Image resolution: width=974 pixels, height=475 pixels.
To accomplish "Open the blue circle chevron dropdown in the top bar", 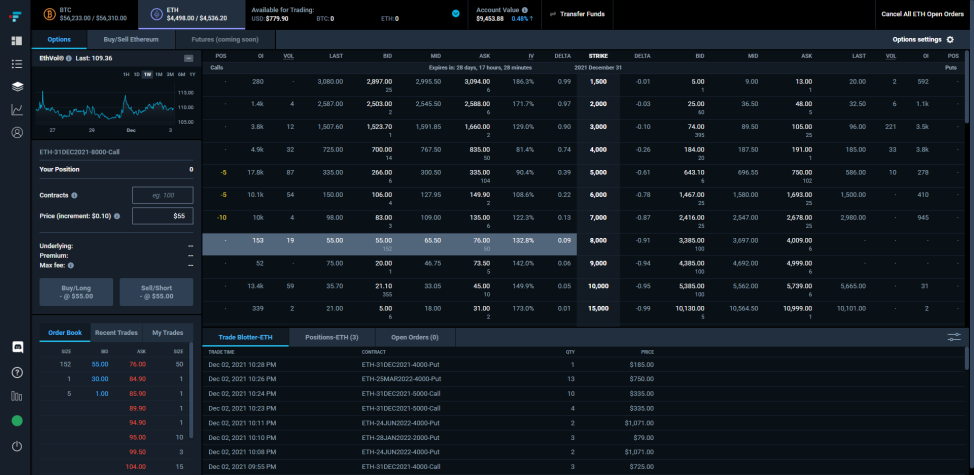I will click(x=456, y=14).
